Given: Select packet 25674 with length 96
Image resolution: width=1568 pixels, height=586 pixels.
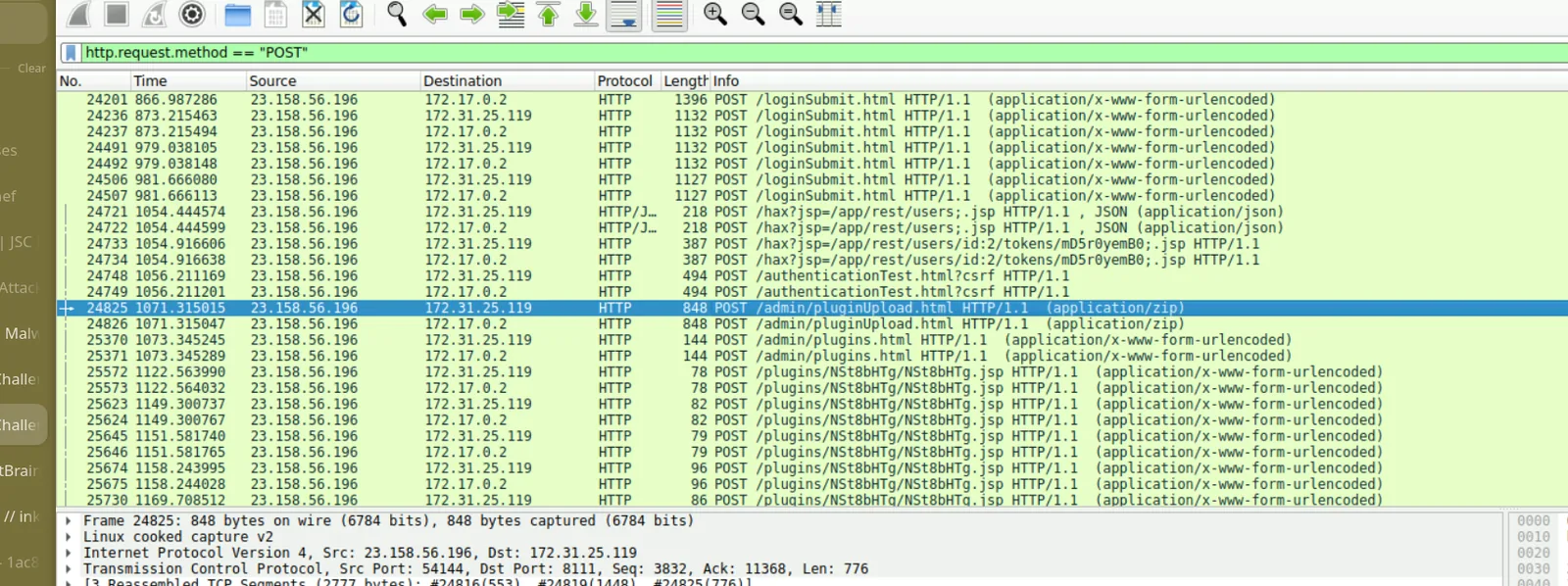Looking at the screenshot, I should tap(812, 468).
